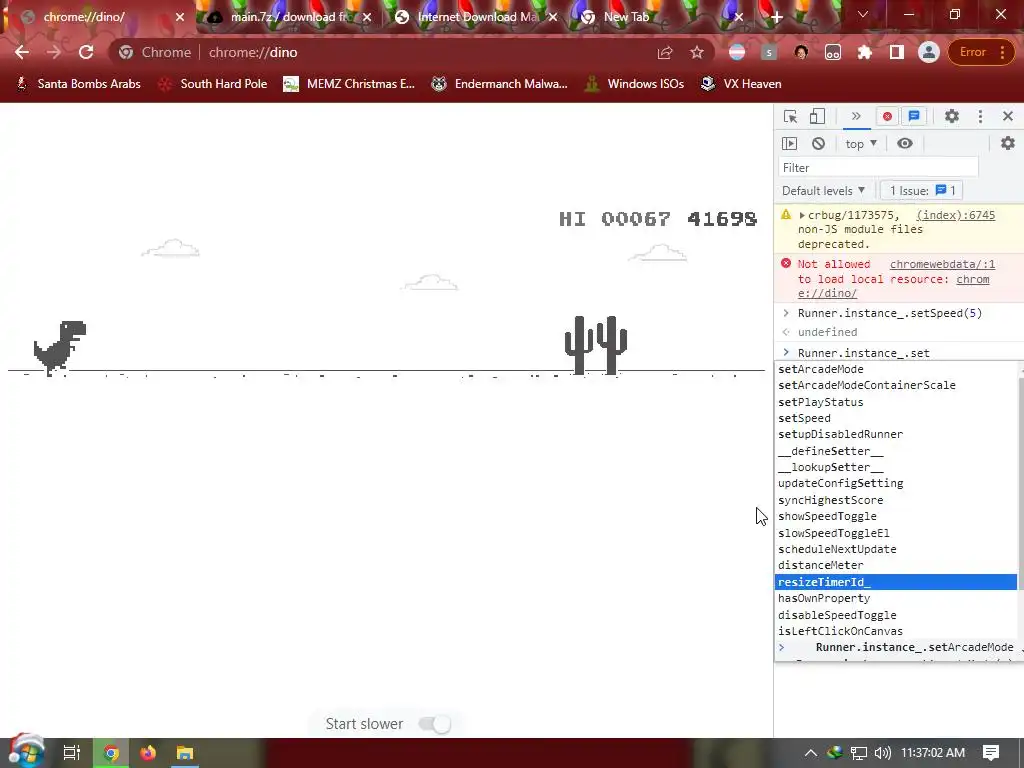Toggle the Start slower switch
This screenshot has width=1024, height=768.
pyautogui.click(x=434, y=724)
